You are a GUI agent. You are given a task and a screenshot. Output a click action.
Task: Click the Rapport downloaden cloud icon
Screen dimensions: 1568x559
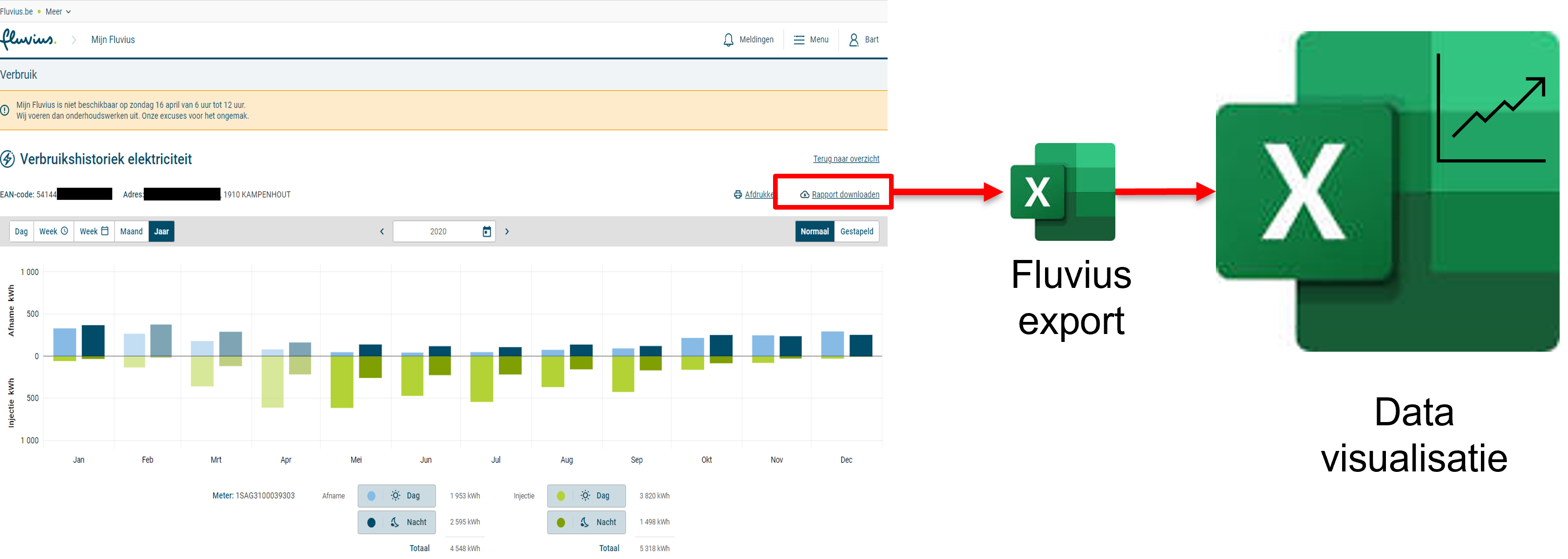tap(804, 195)
